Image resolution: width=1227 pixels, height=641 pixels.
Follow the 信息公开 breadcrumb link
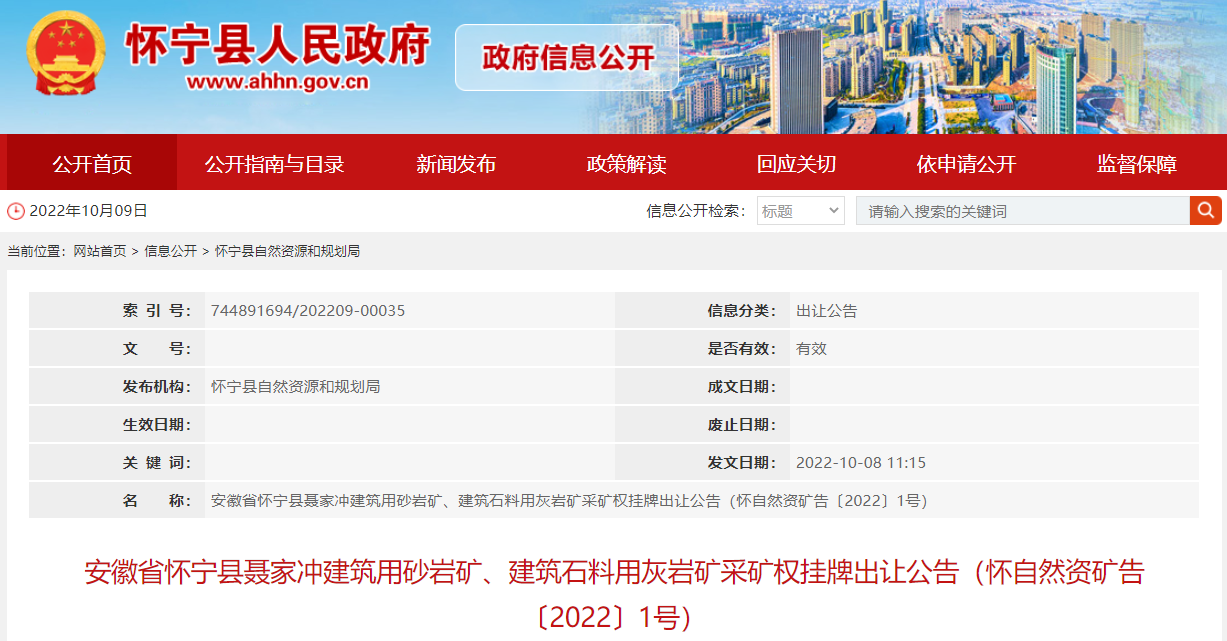click(x=171, y=251)
